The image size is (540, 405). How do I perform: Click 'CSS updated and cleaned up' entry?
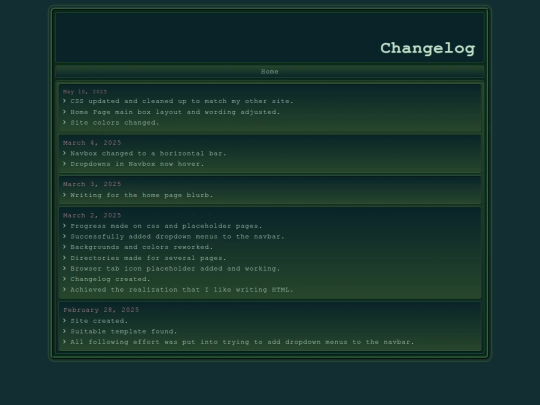pos(182,101)
